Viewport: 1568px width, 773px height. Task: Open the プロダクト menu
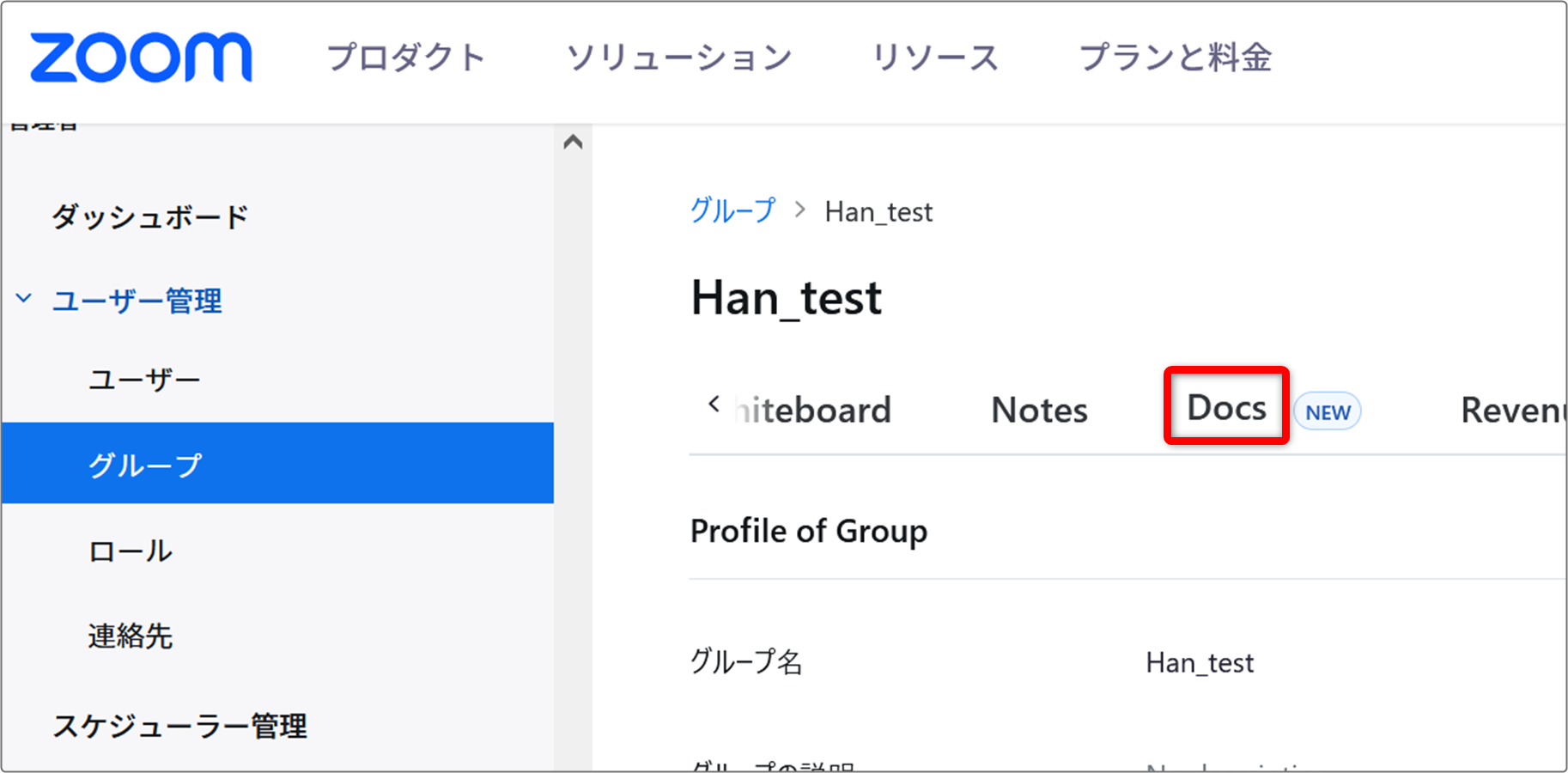click(x=404, y=58)
